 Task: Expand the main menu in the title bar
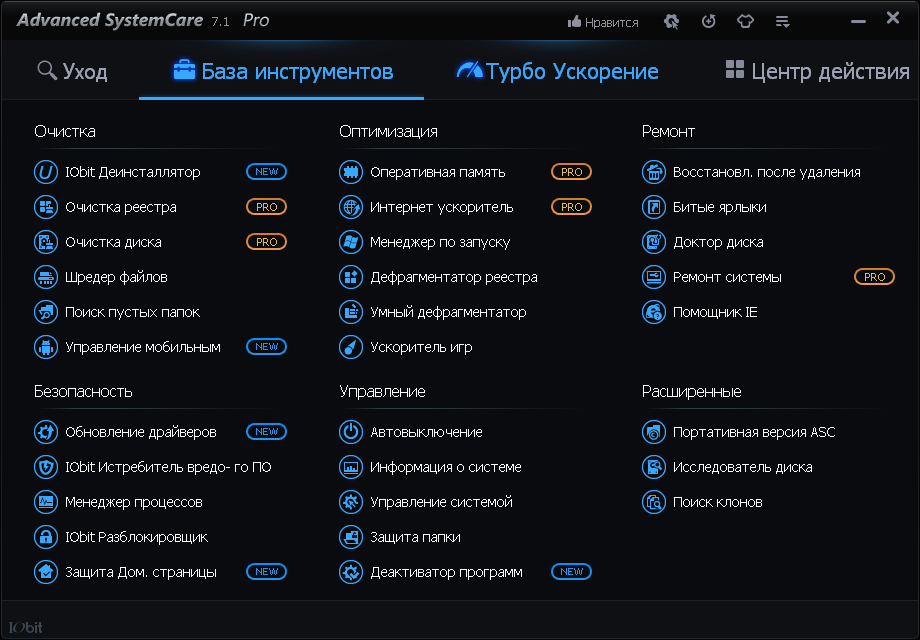tap(782, 20)
